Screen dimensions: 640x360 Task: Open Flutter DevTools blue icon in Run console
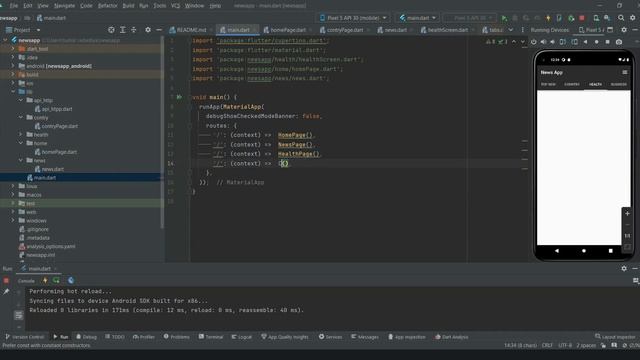click(71, 280)
